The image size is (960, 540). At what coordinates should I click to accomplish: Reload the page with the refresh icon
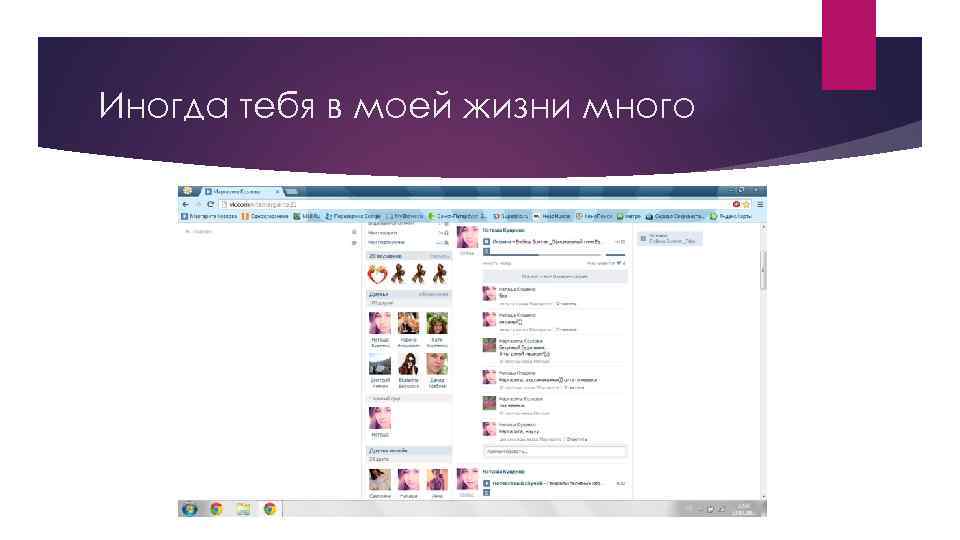tap(210, 204)
